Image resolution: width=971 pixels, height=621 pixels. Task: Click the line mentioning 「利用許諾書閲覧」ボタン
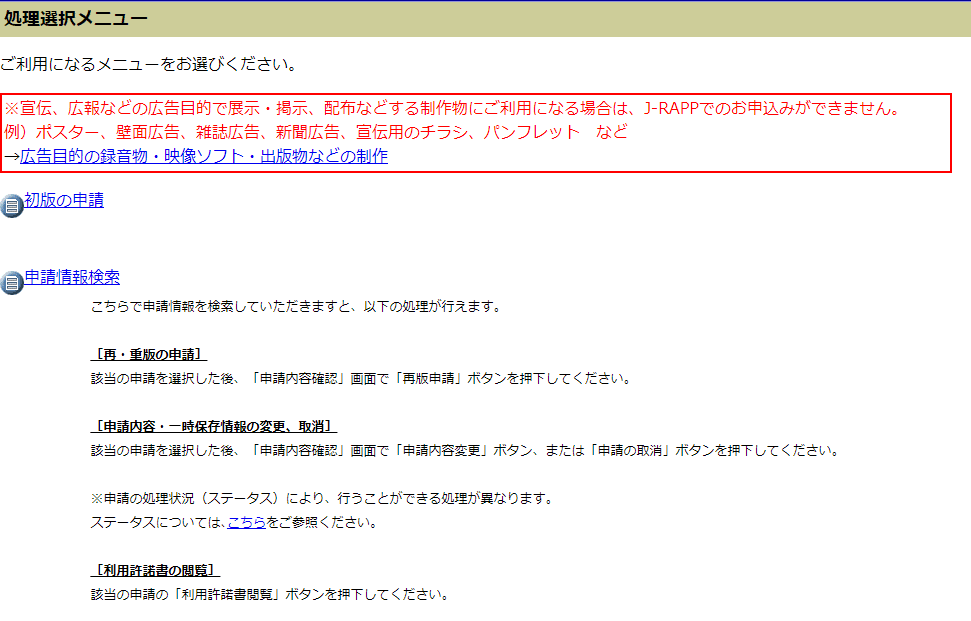[271, 594]
